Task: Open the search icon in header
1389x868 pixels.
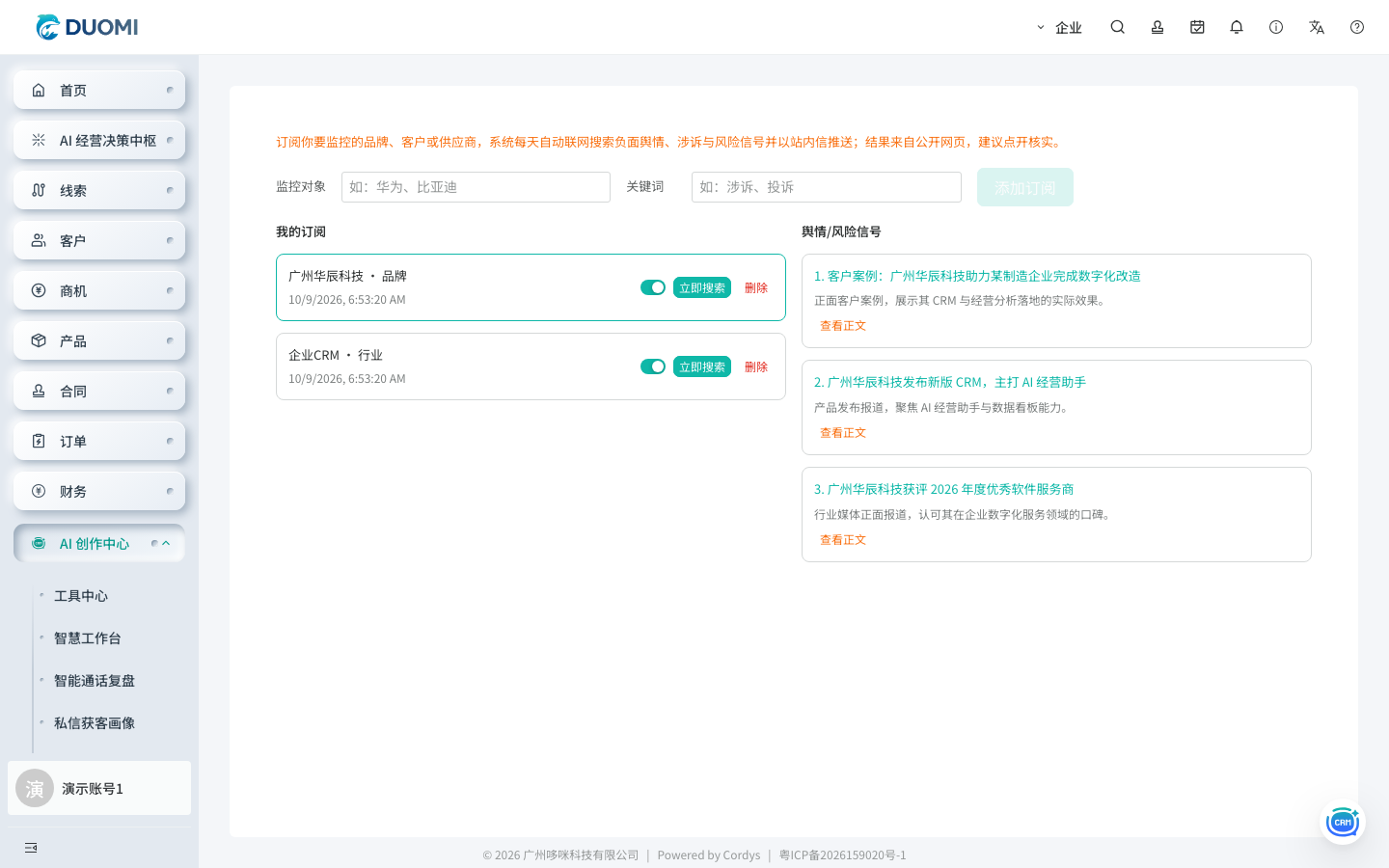Action: (x=1118, y=27)
